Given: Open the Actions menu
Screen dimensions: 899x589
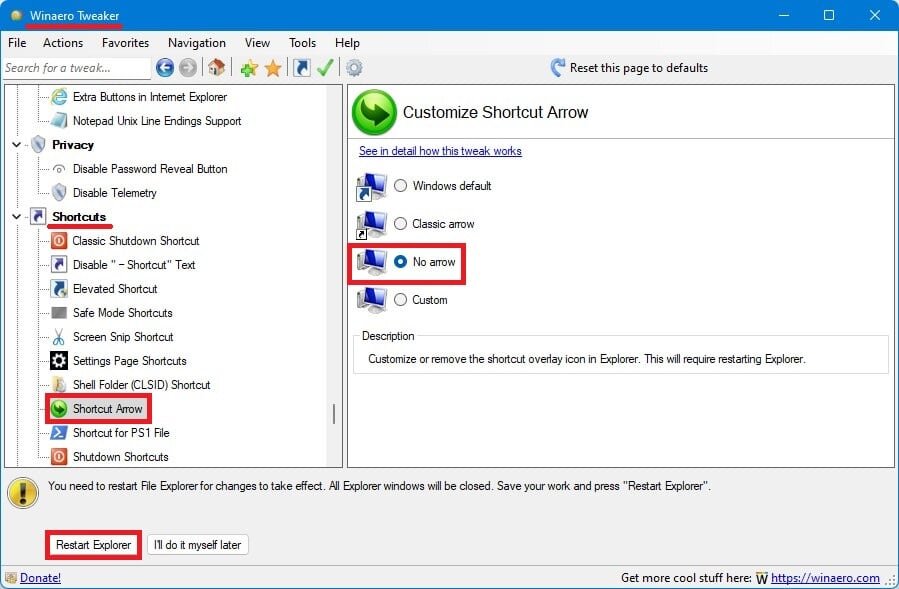Looking at the screenshot, I should (63, 43).
